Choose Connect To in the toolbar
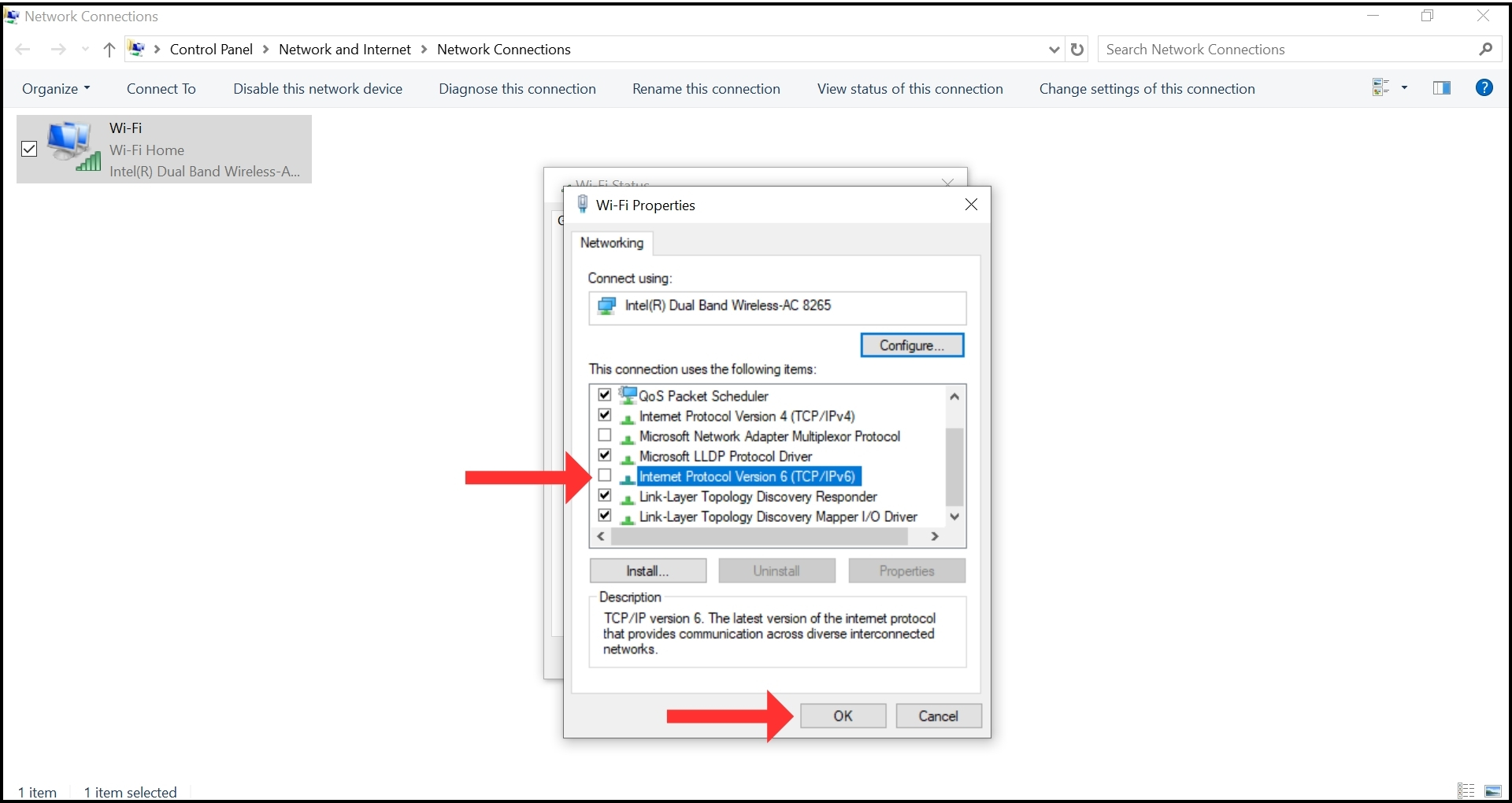Screen dimensions: 1512x803 (161, 89)
